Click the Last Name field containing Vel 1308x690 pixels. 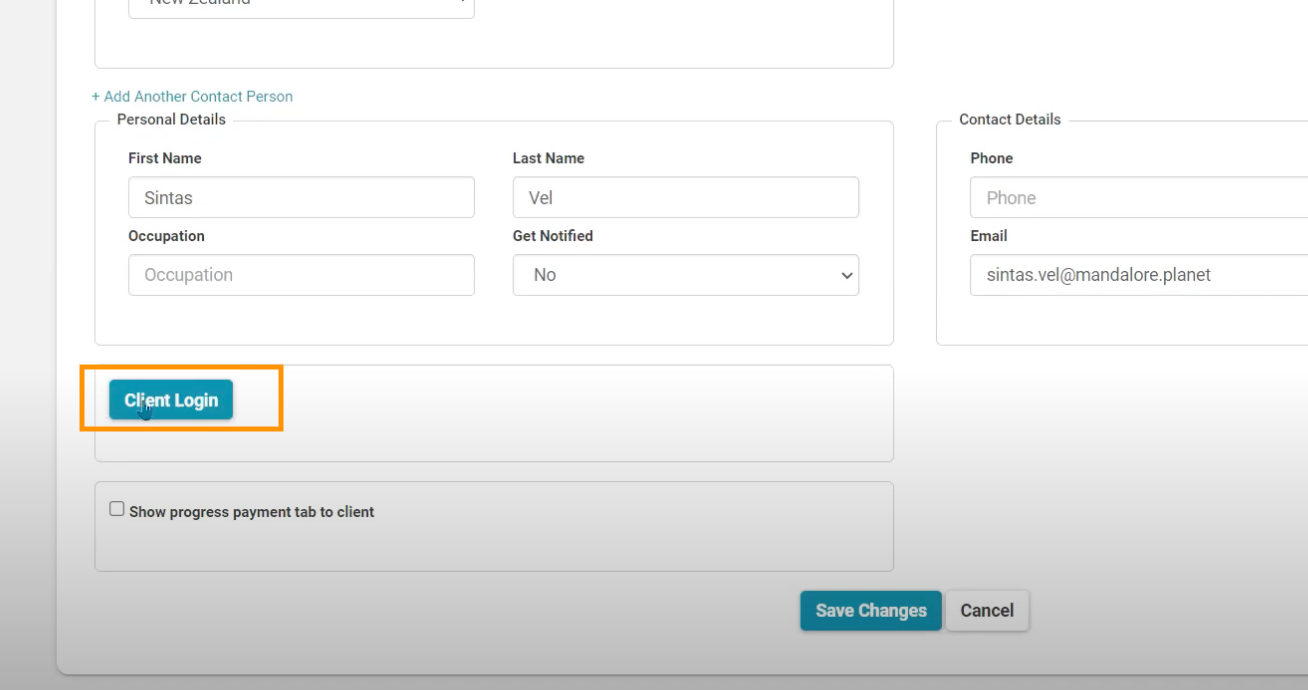(685, 198)
